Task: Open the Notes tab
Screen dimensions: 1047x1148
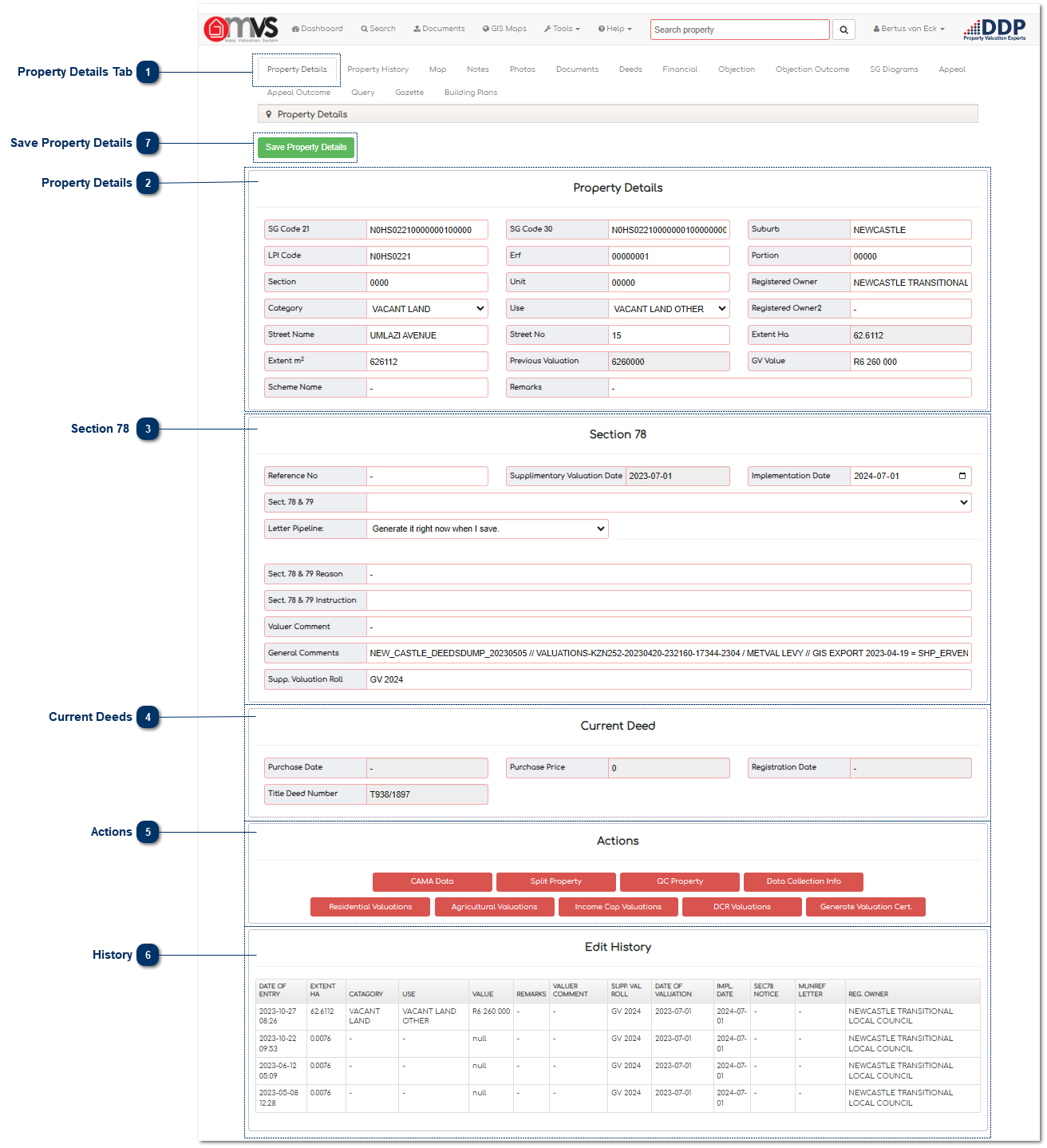Action: point(477,69)
